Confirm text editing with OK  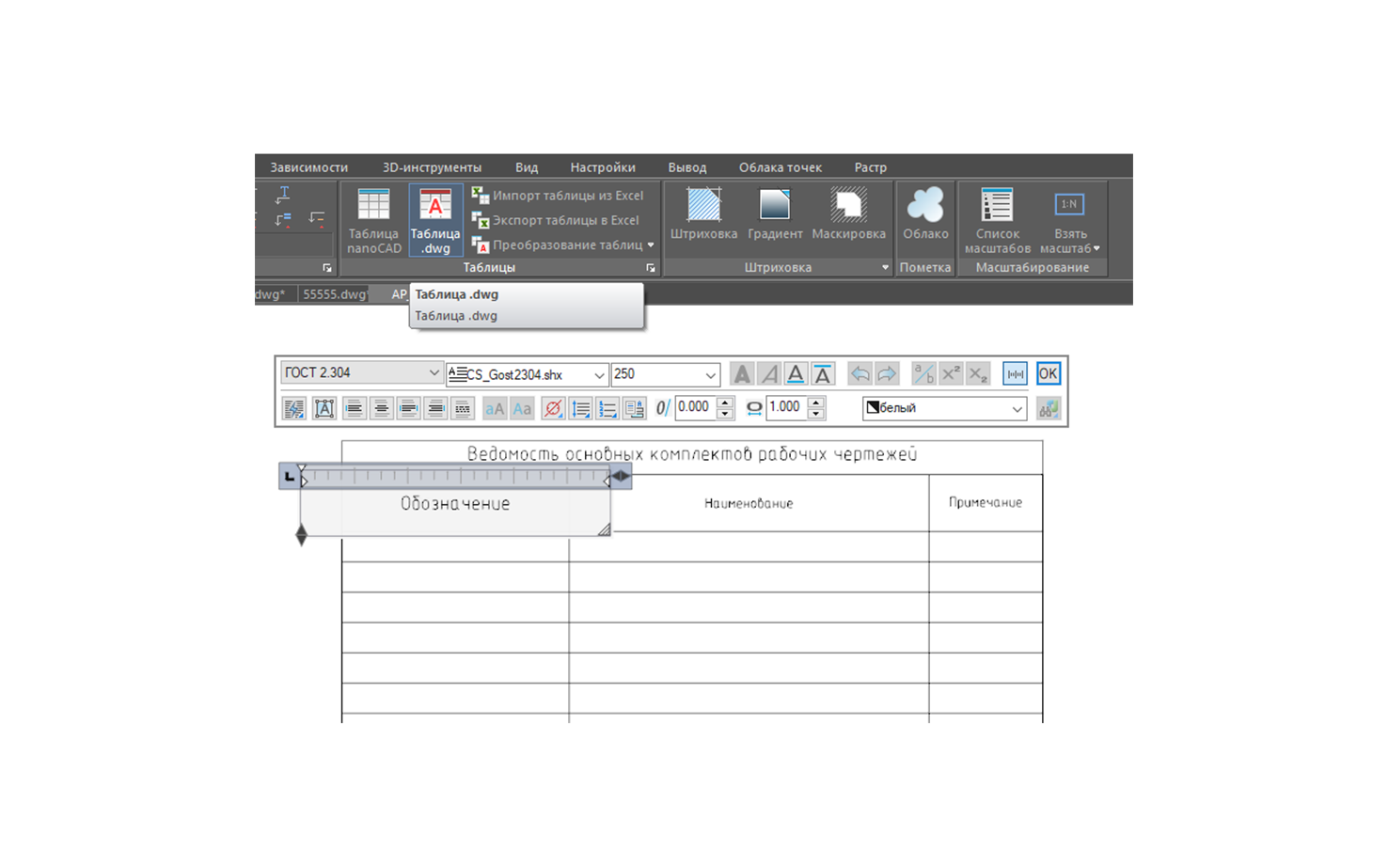pyautogui.click(x=1048, y=374)
